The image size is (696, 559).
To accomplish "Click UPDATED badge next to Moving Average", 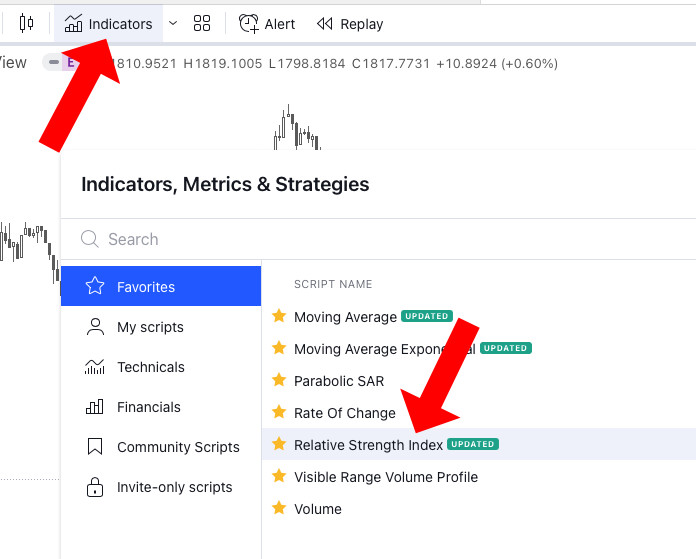I will tap(427, 316).
